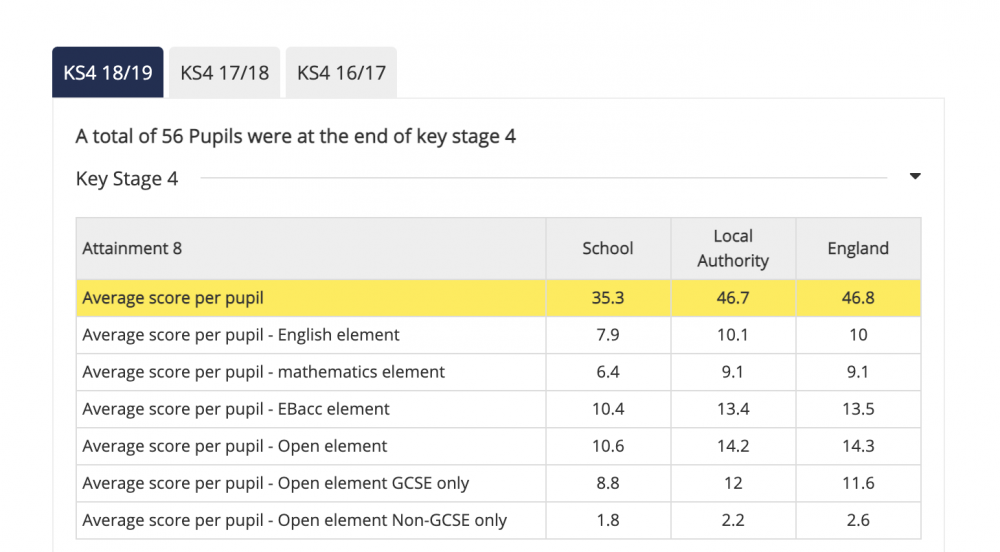1000x552 pixels.
Task: Click the Open element row label
Action: click(235, 446)
